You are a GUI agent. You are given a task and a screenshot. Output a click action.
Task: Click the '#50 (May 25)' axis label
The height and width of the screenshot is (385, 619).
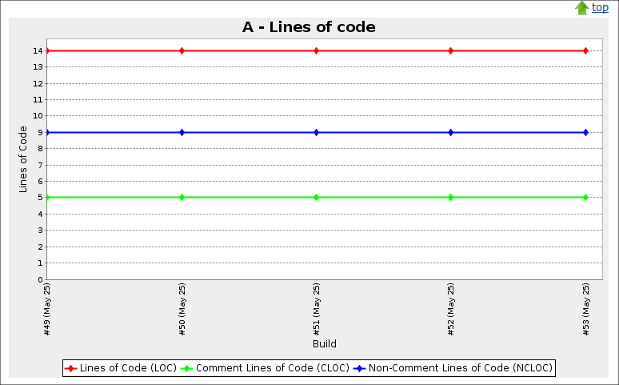tap(182, 309)
